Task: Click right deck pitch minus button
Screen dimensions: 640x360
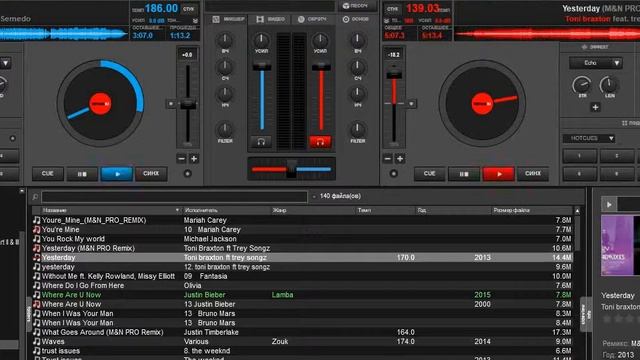Action: click(388, 159)
